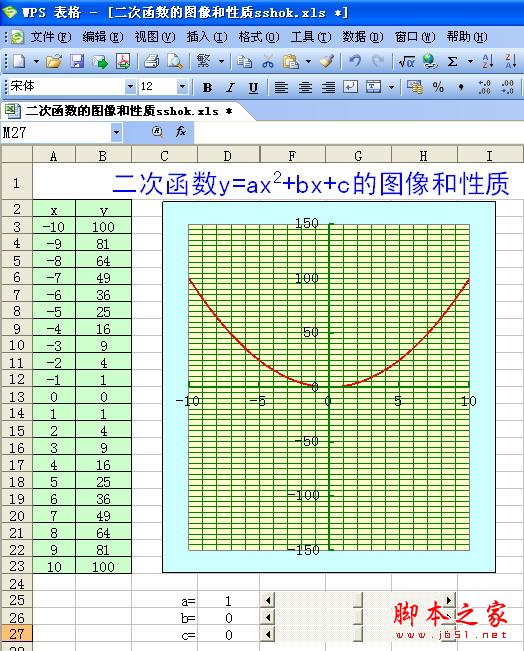Open the 文件(F) menu

(51, 37)
